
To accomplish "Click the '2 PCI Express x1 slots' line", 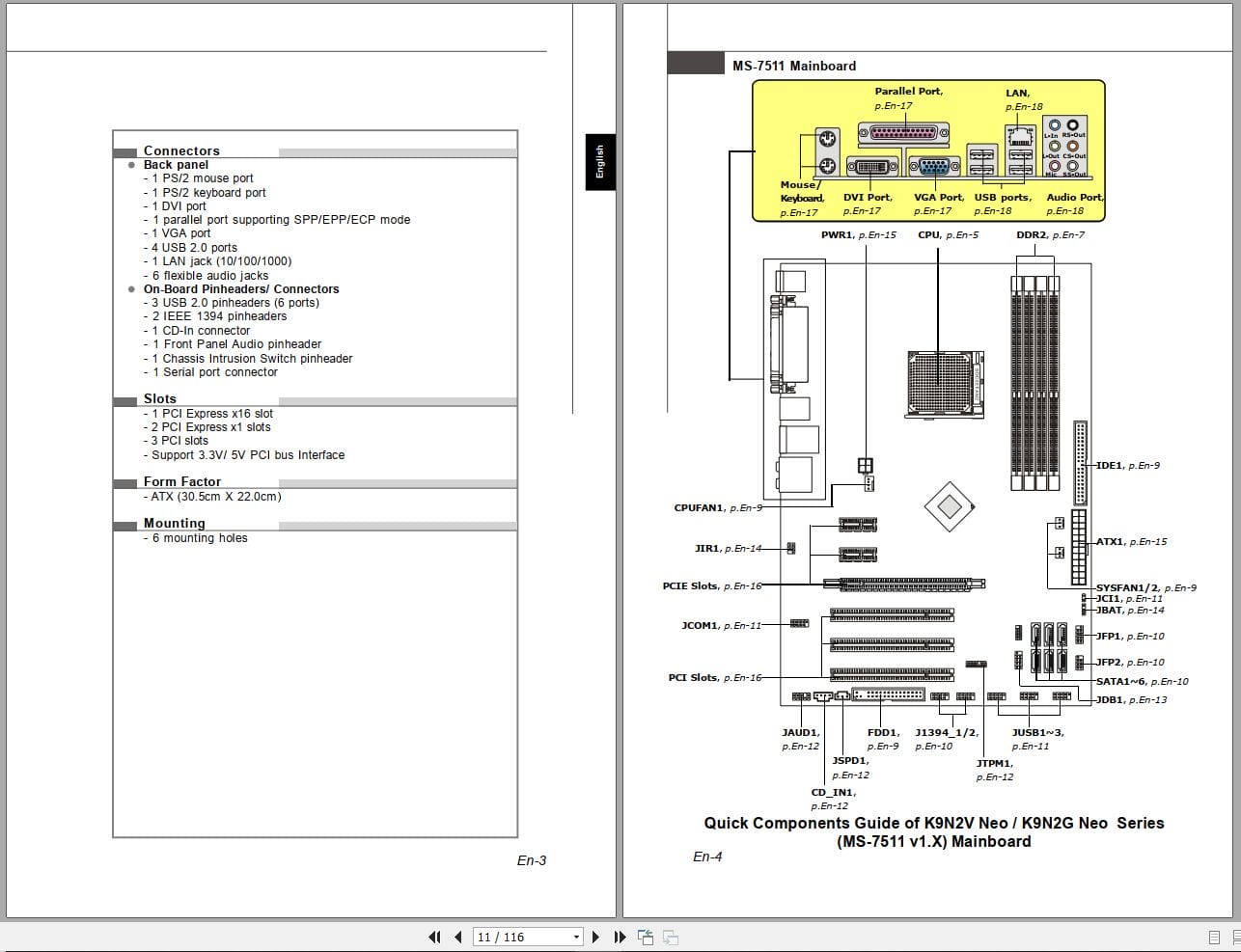I will [x=207, y=426].
